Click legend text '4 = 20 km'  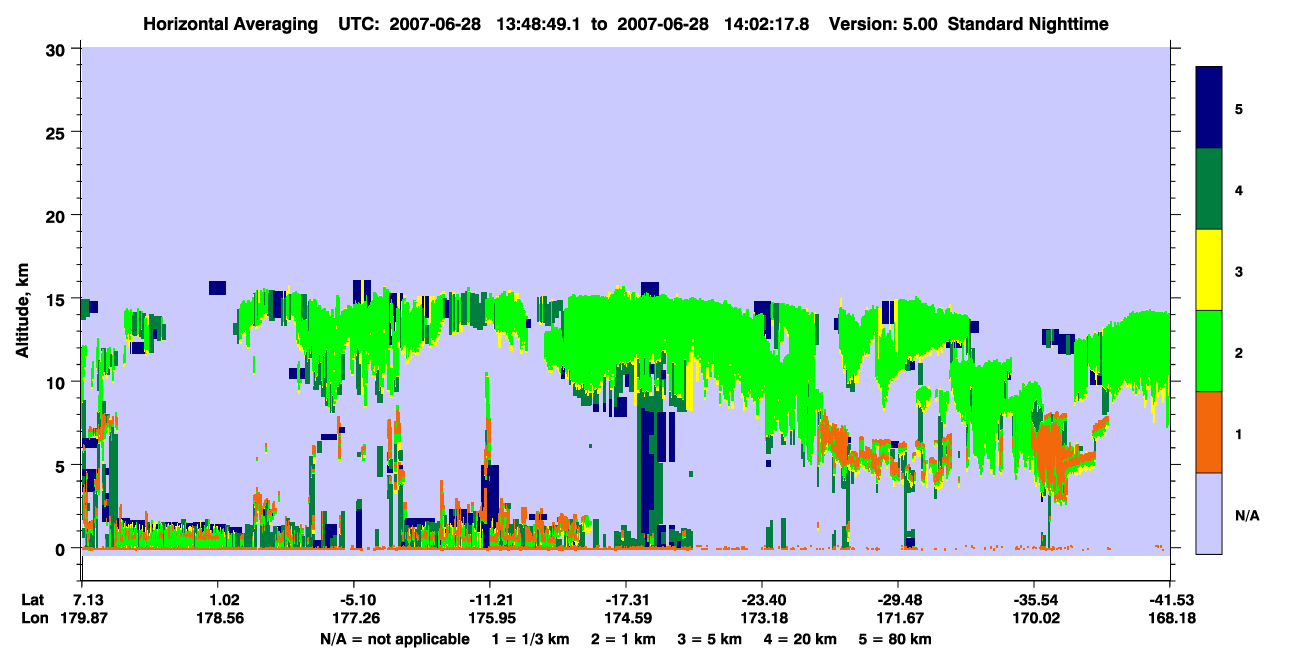click(800, 639)
